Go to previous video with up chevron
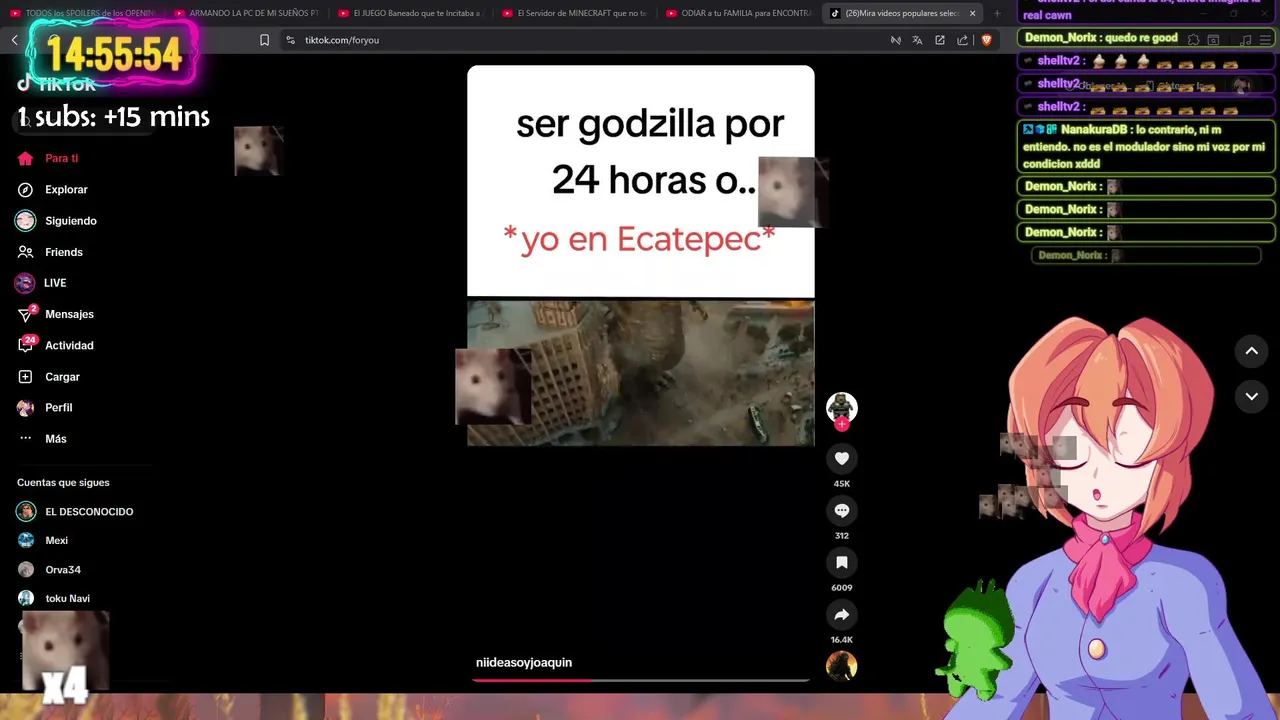 coord(1251,351)
